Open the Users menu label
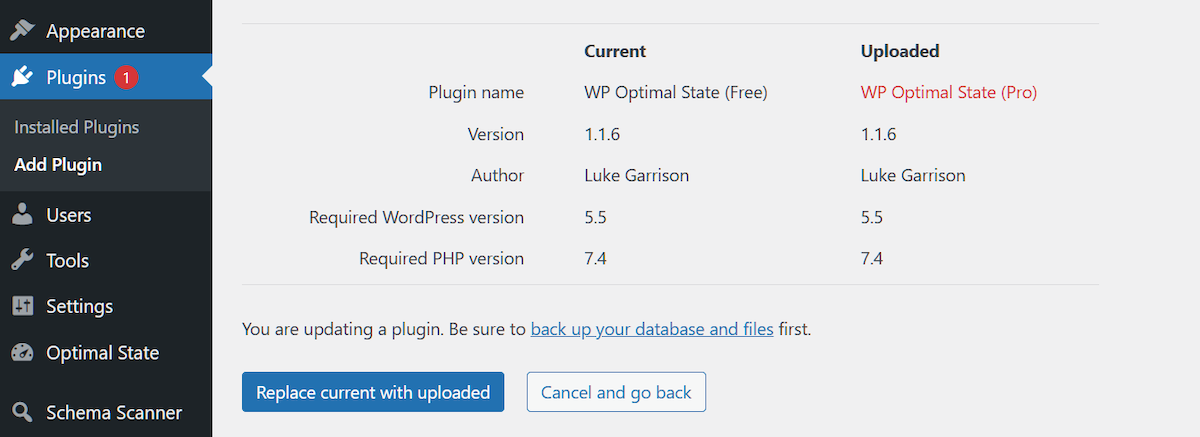 pyautogui.click(x=68, y=215)
